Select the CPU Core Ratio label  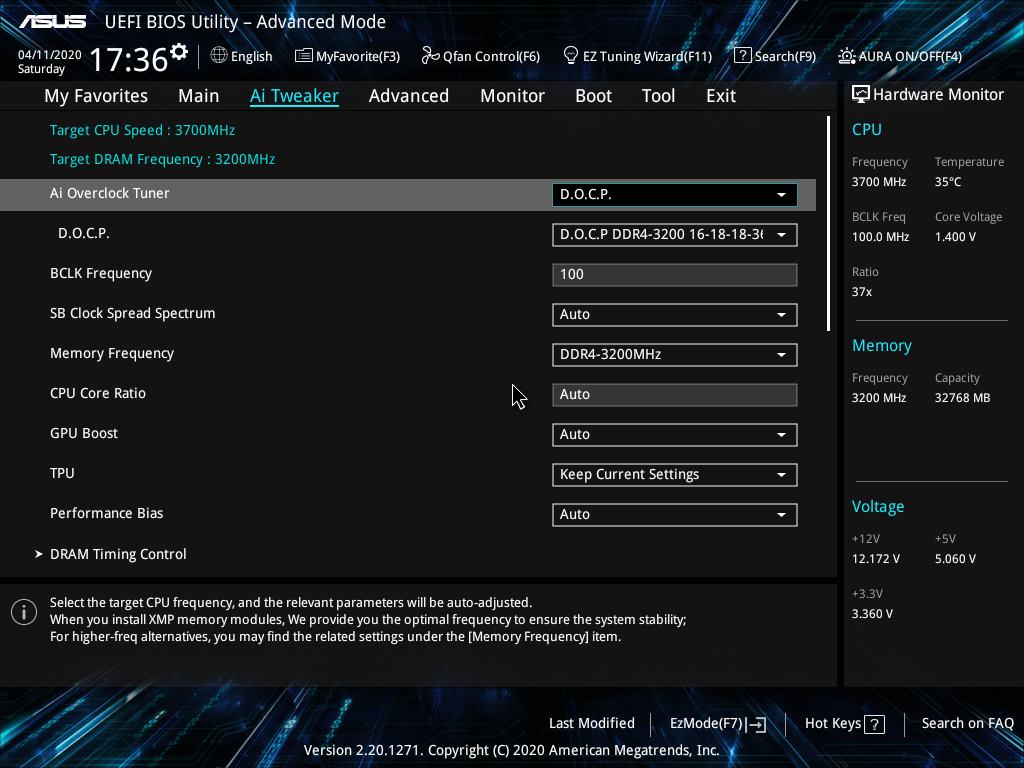98,393
